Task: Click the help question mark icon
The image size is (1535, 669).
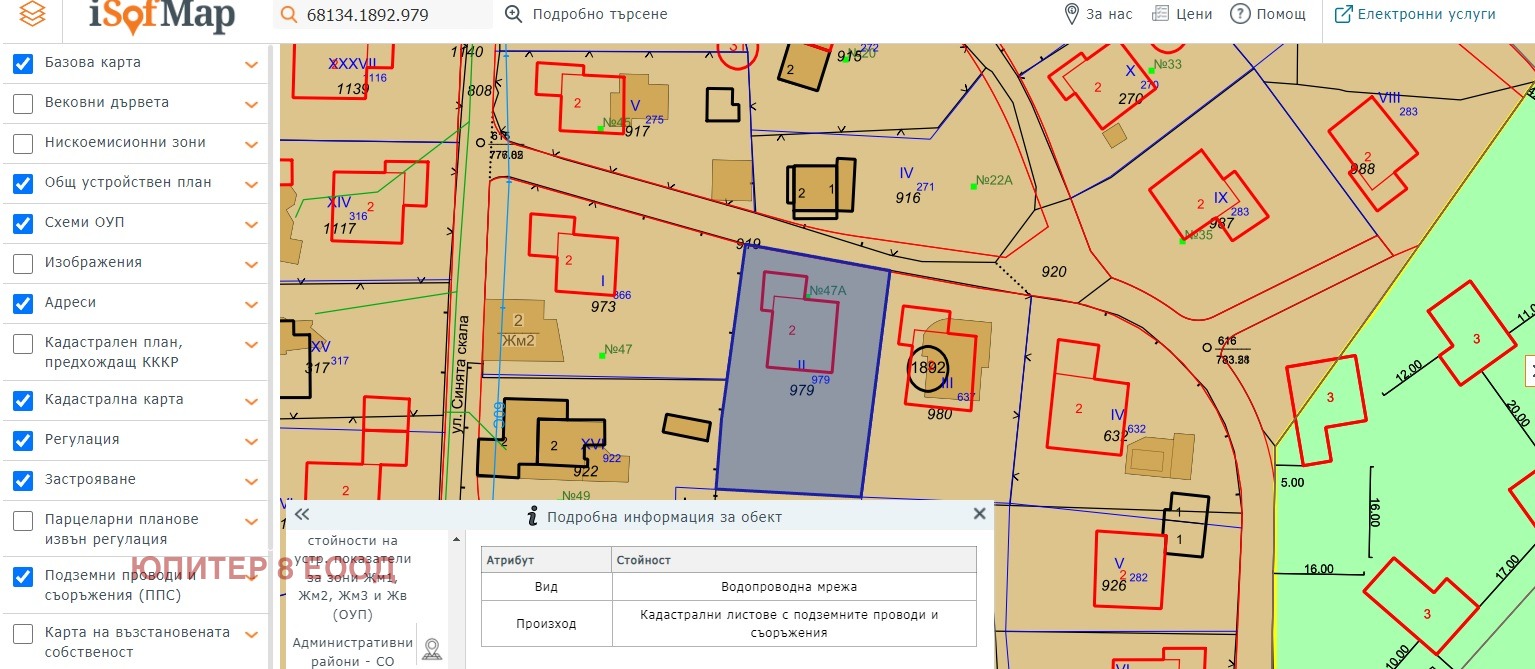Action: (1240, 14)
